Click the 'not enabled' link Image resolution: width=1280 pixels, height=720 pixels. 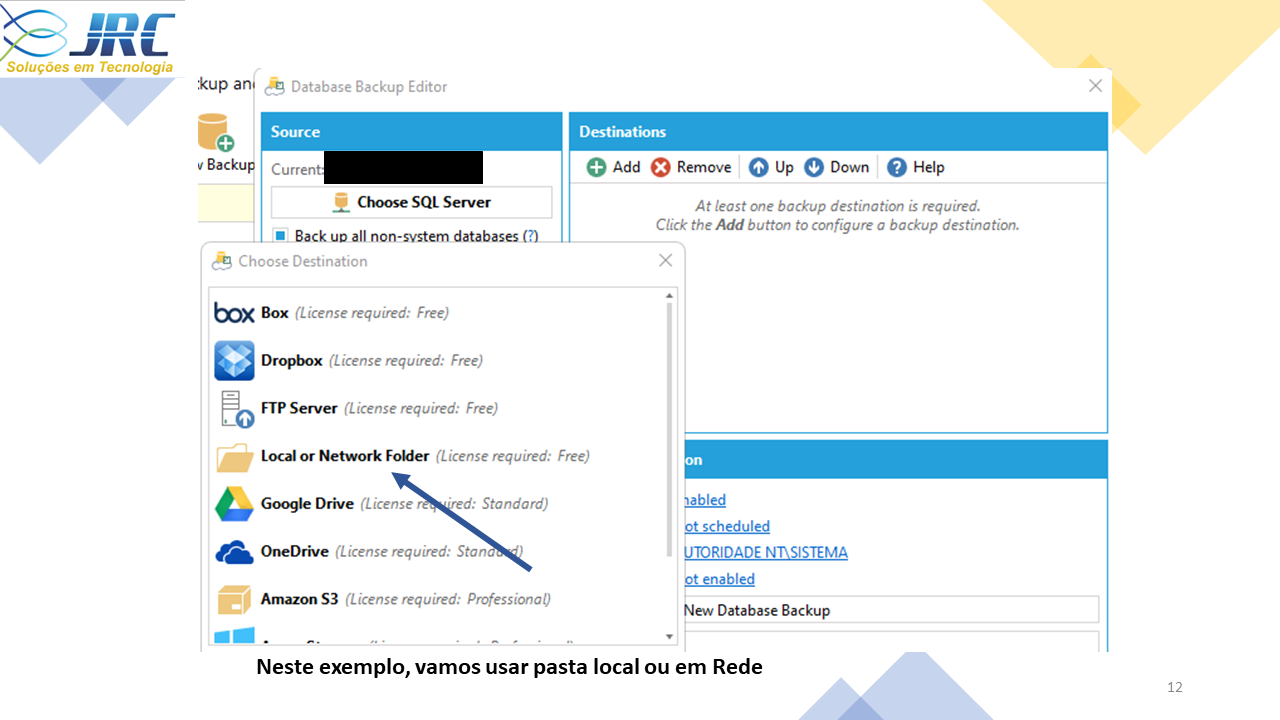[x=719, y=579]
